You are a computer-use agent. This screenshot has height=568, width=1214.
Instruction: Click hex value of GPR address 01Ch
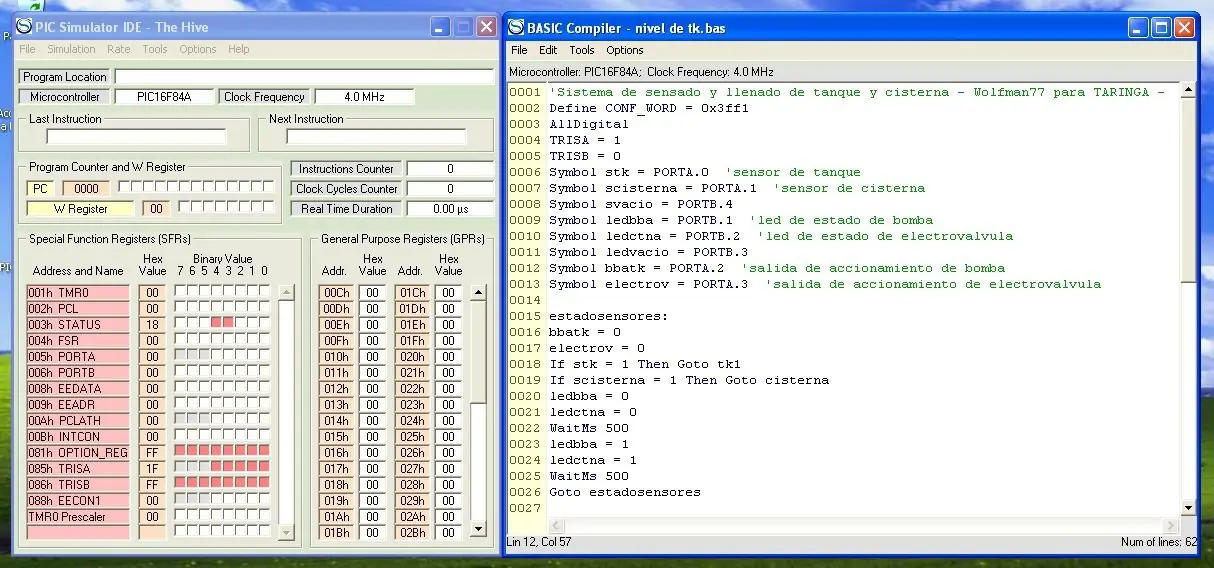coord(448,293)
